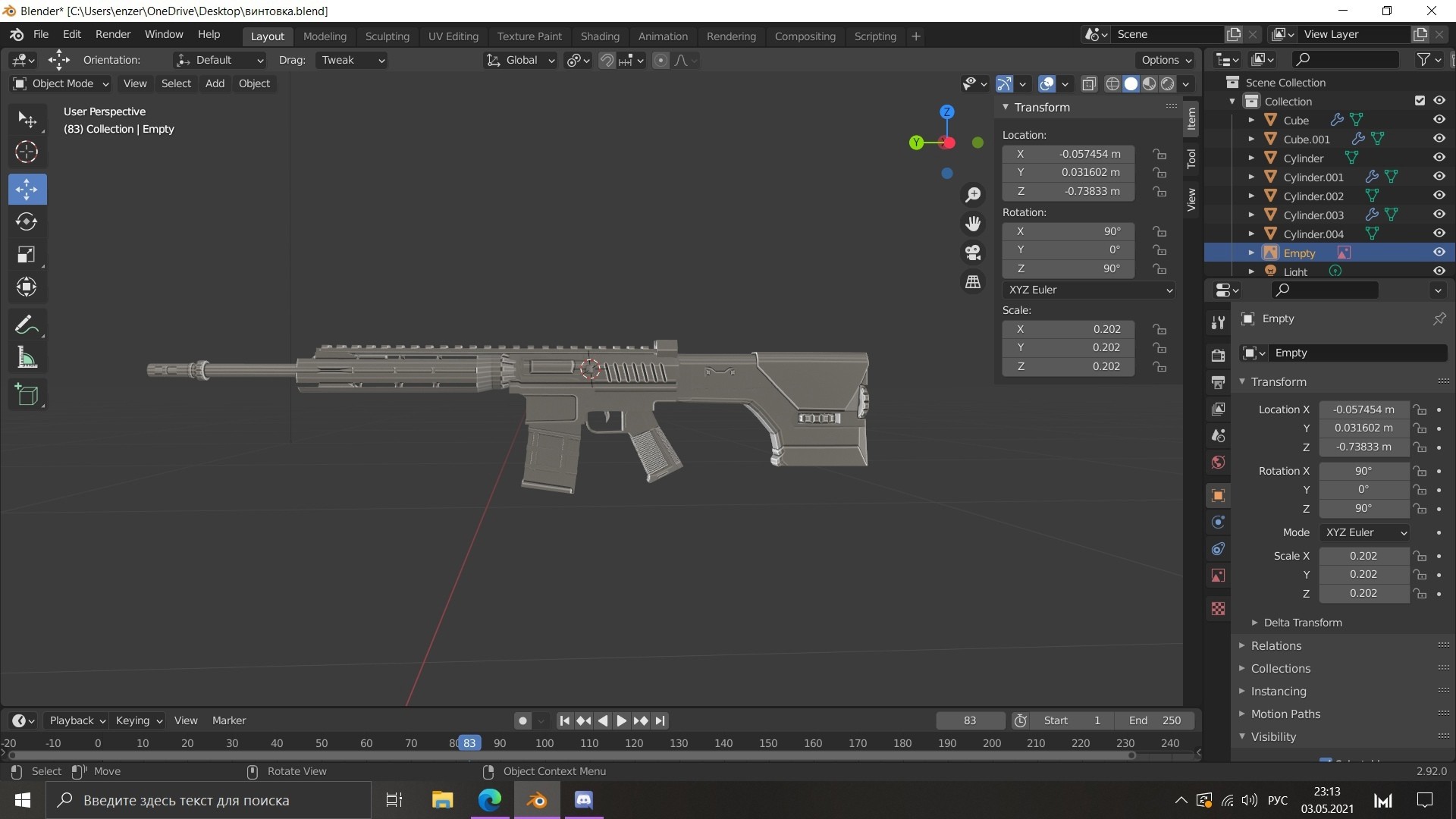Hide the Empty object in outliner
Screen dimensions: 1456x819
point(1439,253)
